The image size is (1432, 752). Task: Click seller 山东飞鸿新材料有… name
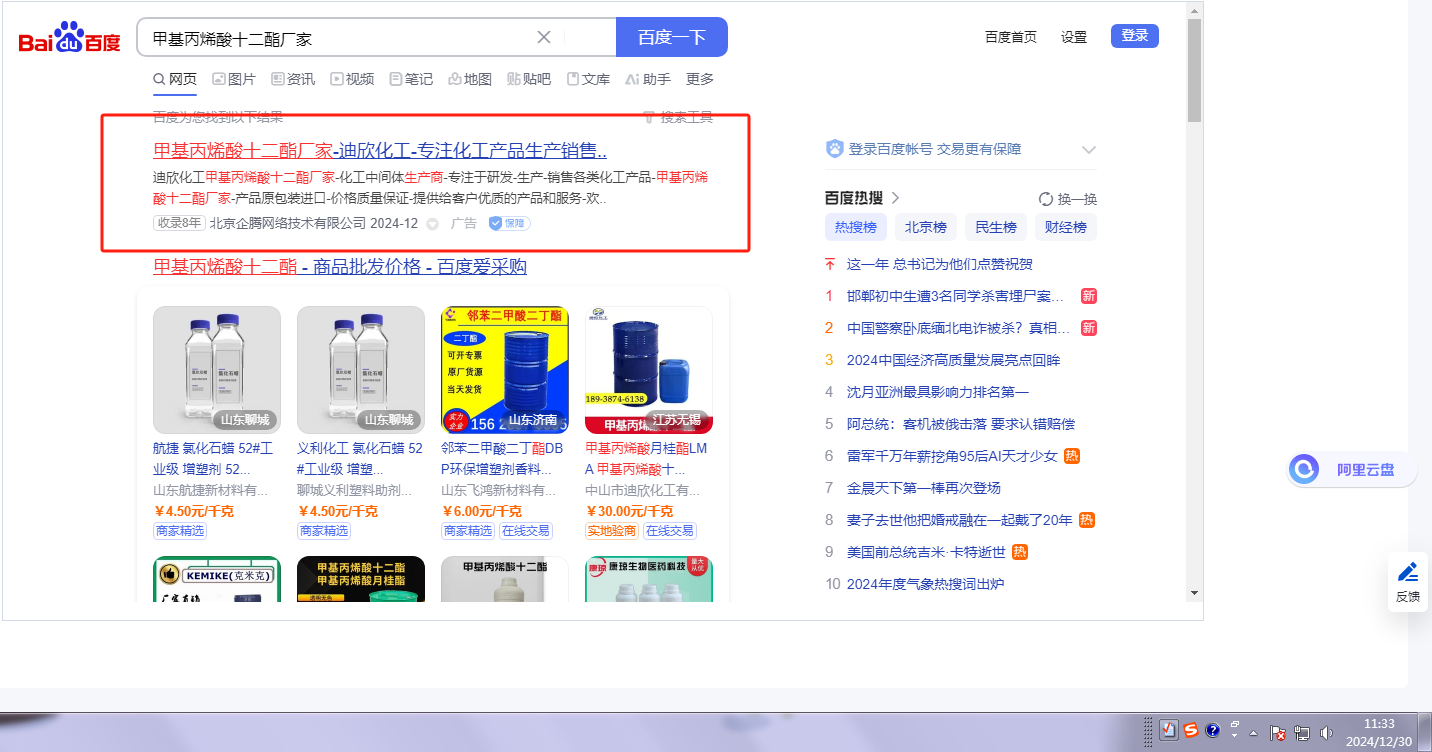click(499, 491)
